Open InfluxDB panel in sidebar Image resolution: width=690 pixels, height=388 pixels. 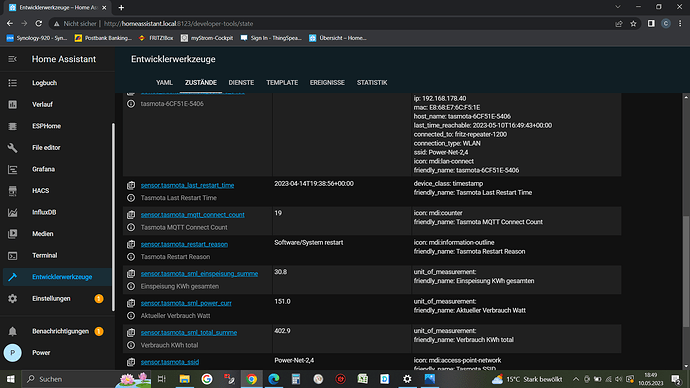[x=44, y=212]
